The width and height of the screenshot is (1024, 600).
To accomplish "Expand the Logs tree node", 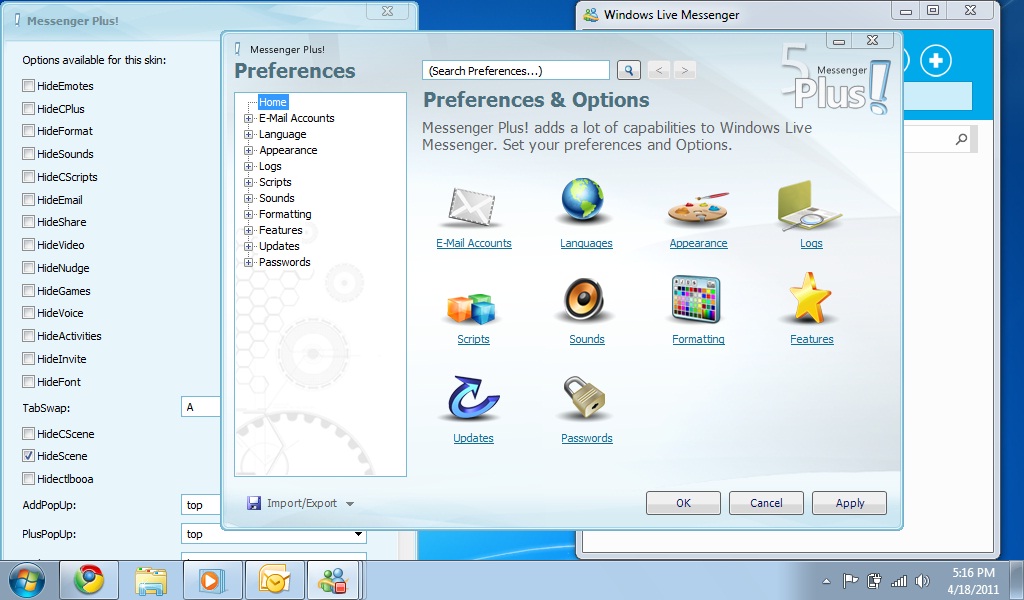I will coord(248,166).
